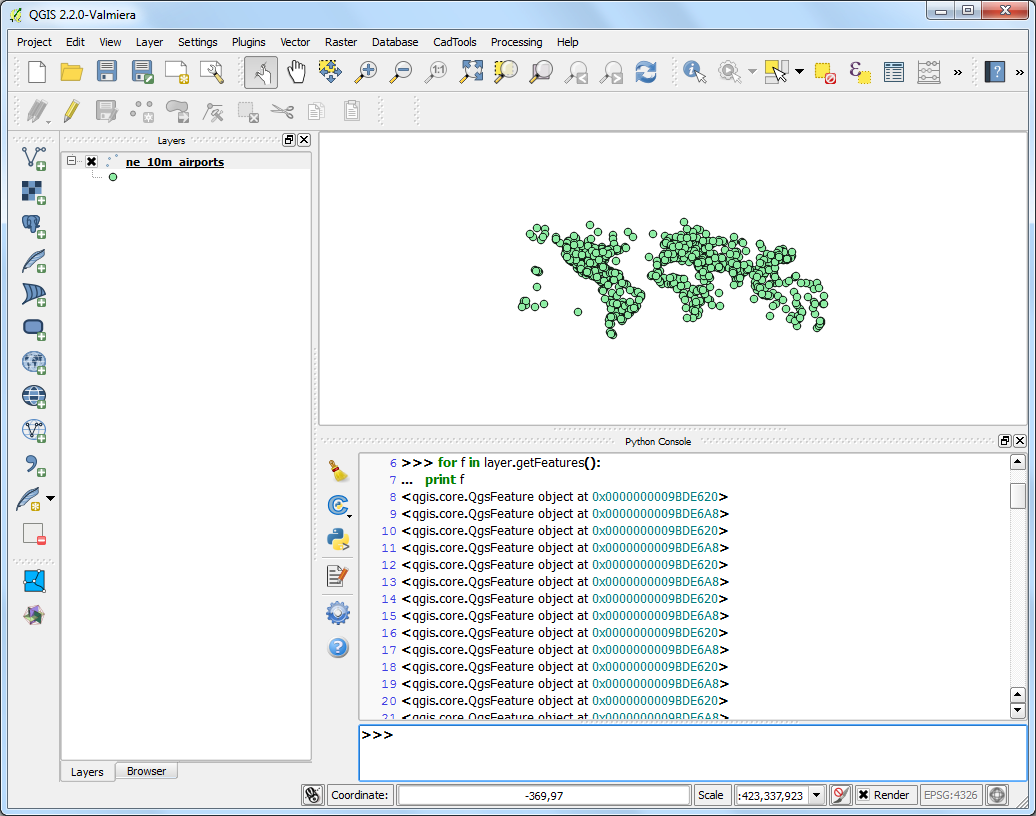Open Python console settings gear icon

(x=338, y=613)
